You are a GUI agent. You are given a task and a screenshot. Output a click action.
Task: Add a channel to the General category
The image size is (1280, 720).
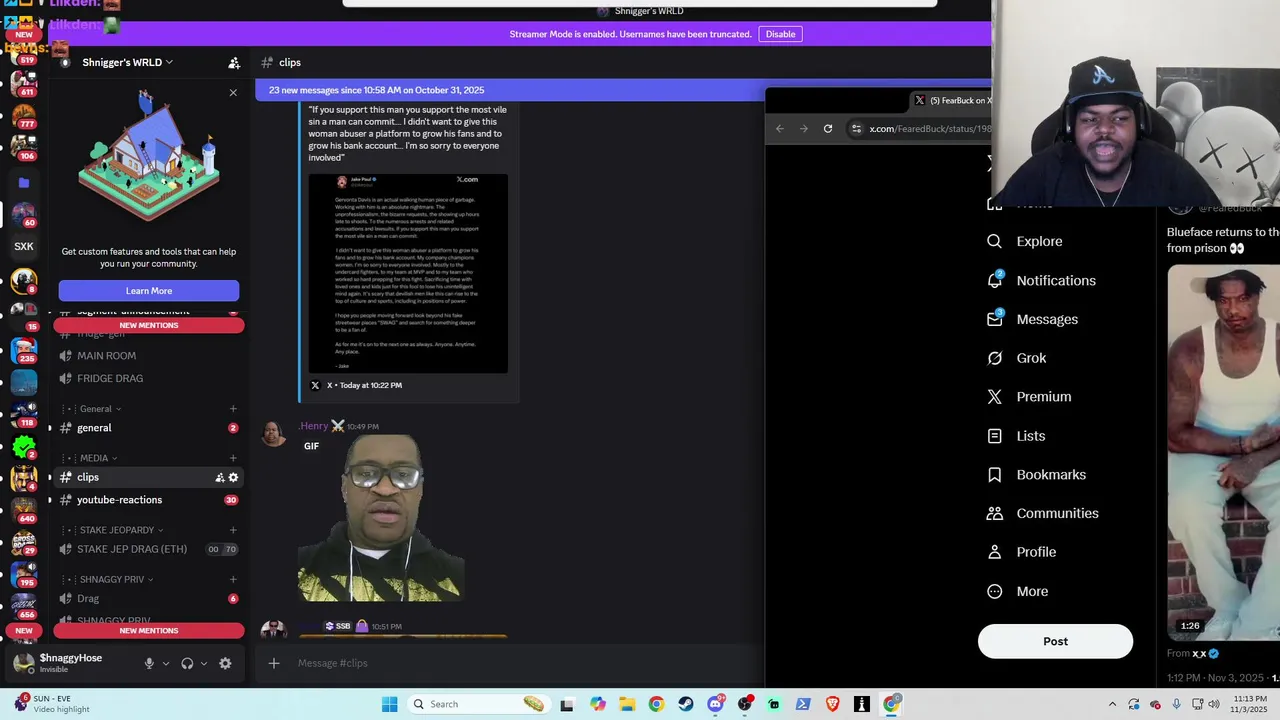click(x=233, y=409)
